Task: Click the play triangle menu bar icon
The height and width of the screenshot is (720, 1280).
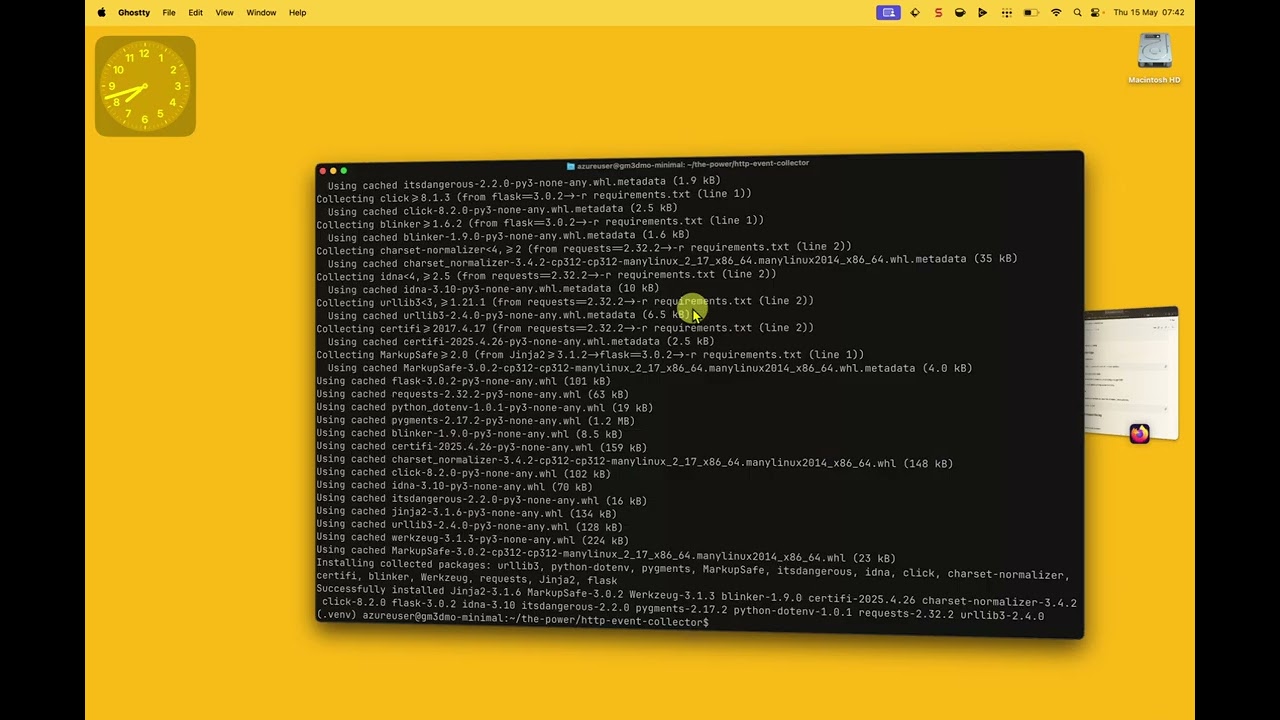Action: pos(983,12)
